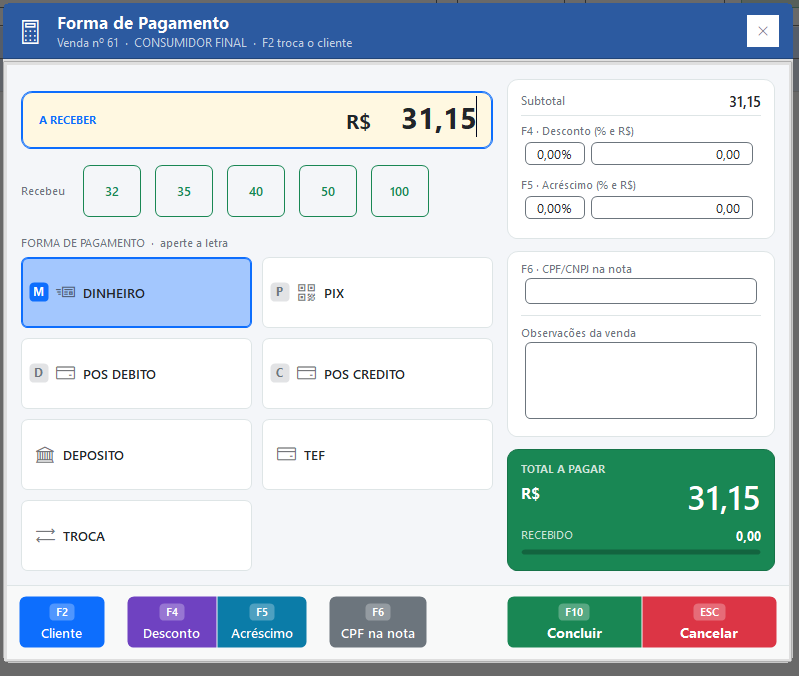
Task: Set received amount to 32
Action: (x=112, y=191)
